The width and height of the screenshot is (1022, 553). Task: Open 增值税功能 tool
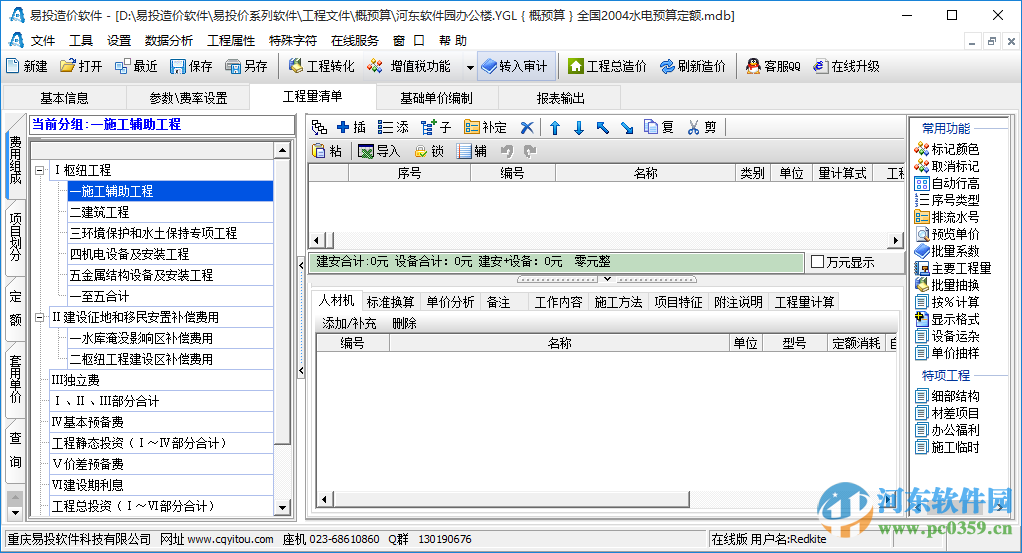coord(409,66)
